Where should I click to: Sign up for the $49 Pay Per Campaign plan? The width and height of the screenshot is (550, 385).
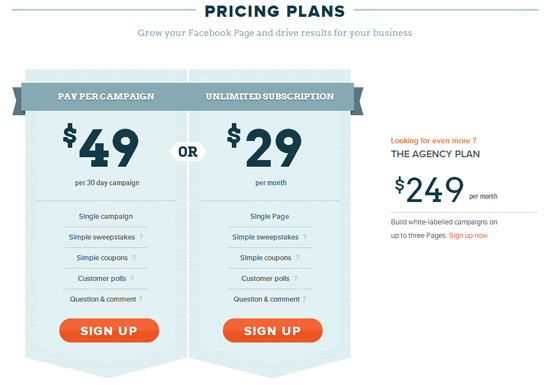[x=109, y=330]
